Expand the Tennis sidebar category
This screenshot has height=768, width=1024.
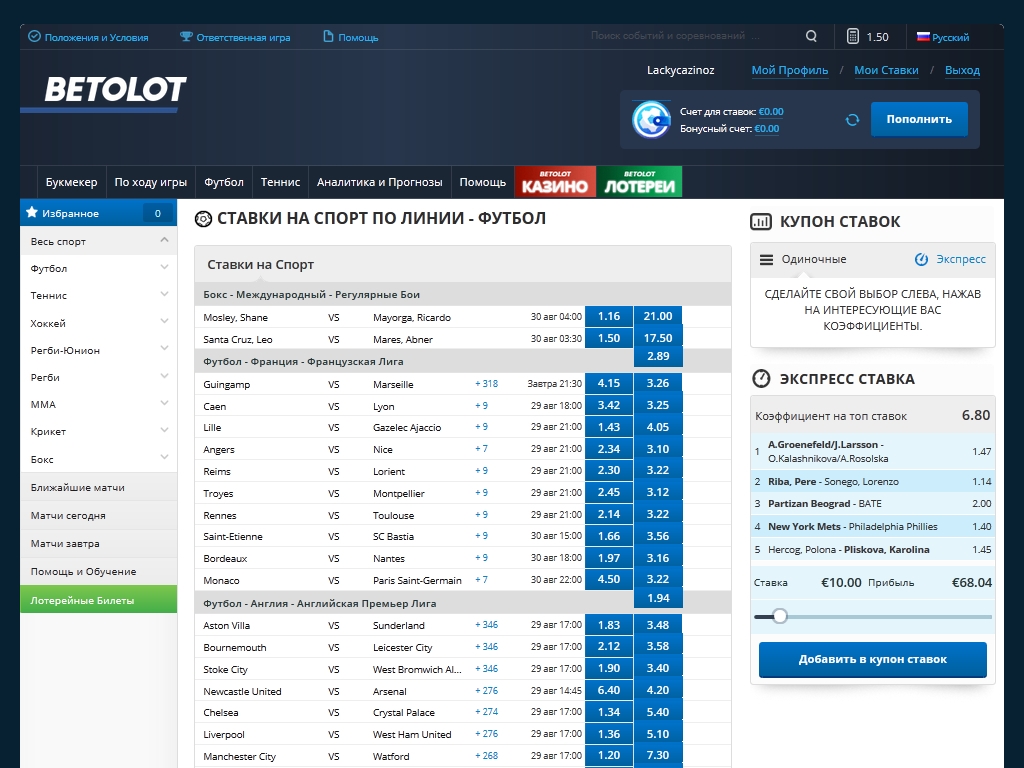(x=164, y=295)
